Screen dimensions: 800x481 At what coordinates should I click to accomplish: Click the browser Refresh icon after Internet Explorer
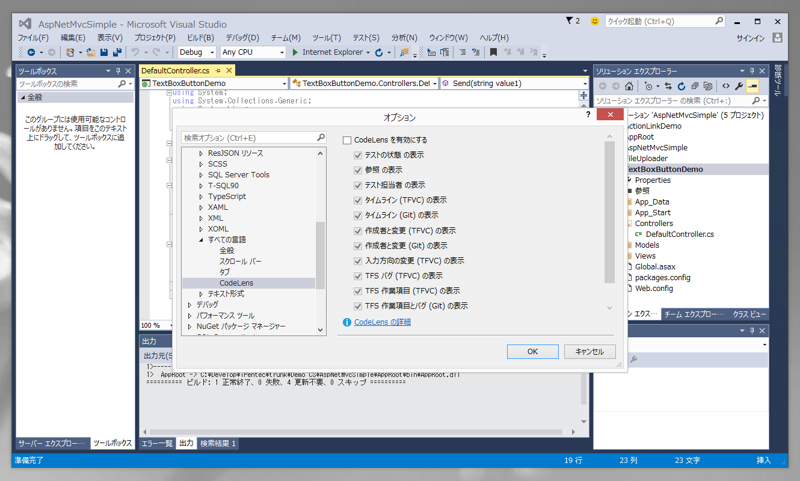(x=379, y=52)
